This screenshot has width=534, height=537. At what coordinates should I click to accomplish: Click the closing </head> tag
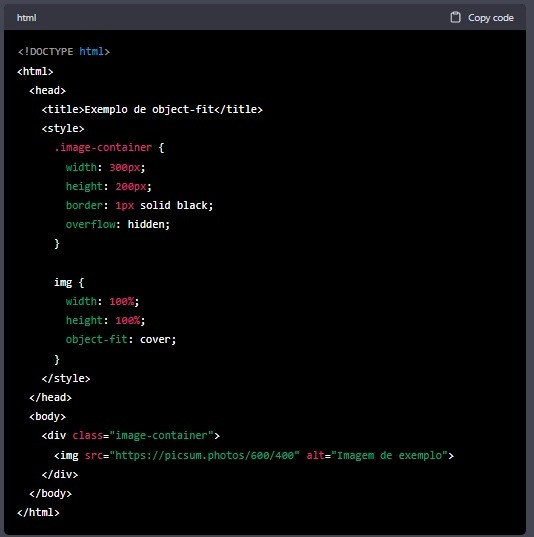[x=50, y=397]
